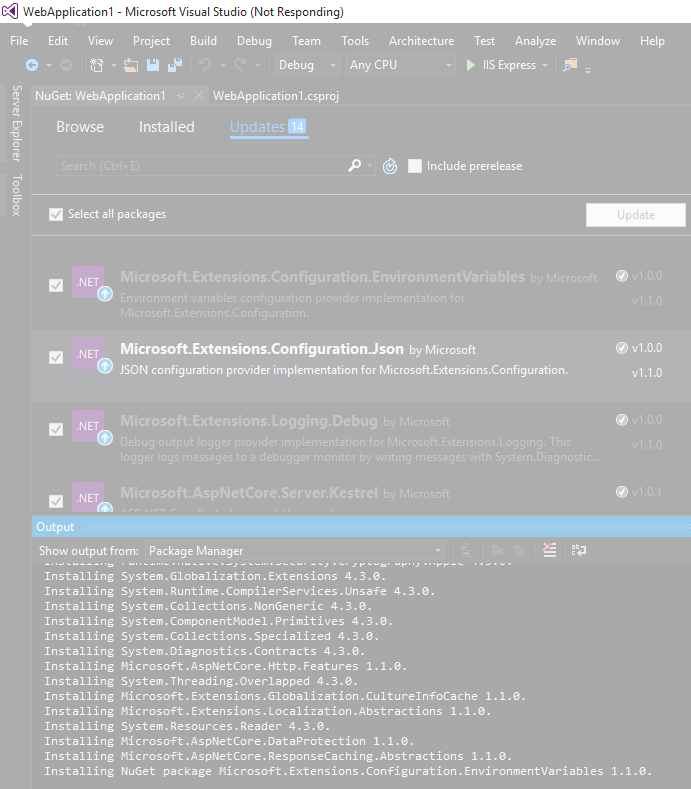The image size is (691, 789).
Task: Click the Navigate Backward arrow icon
Action: coord(32,65)
